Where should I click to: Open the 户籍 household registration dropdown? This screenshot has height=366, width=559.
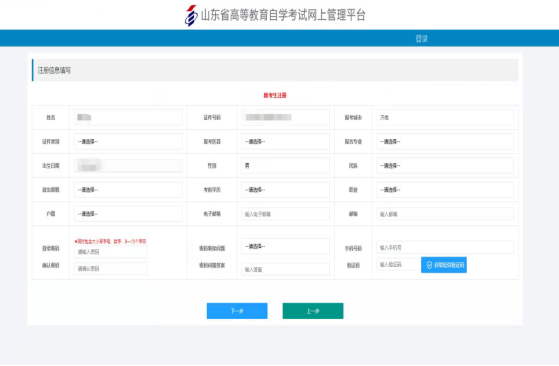coord(128,214)
